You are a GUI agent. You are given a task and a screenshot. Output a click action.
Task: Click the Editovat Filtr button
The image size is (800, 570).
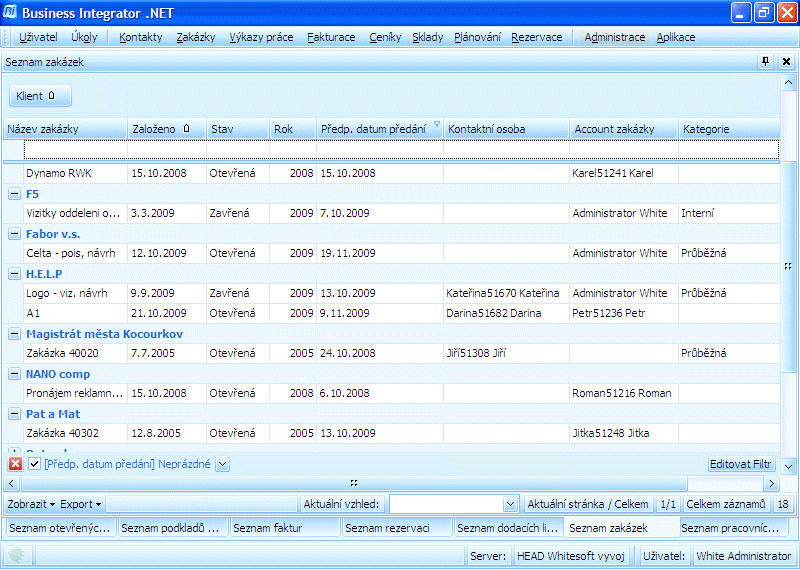[x=741, y=464]
